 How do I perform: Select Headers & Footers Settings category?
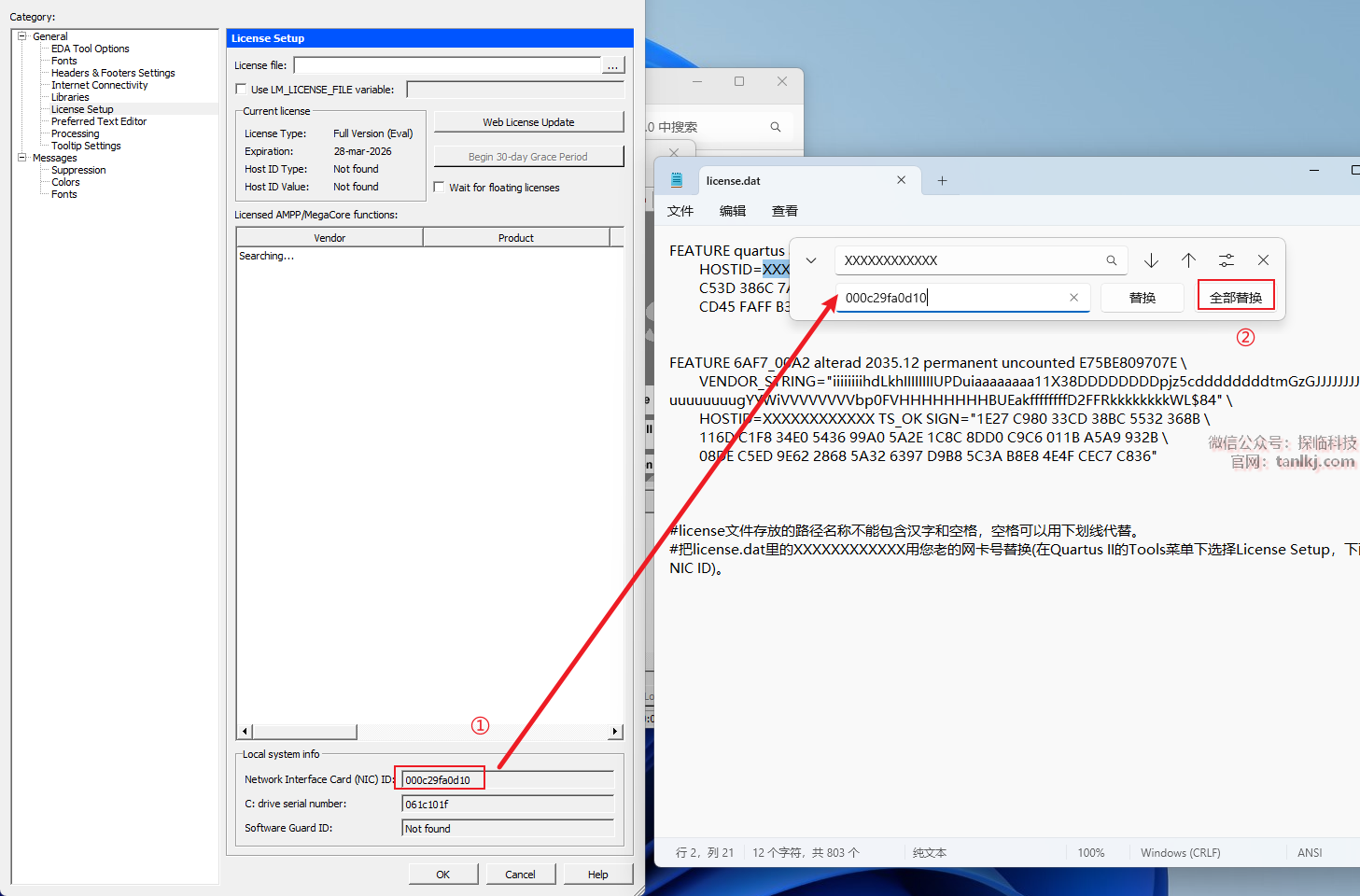click(x=113, y=73)
